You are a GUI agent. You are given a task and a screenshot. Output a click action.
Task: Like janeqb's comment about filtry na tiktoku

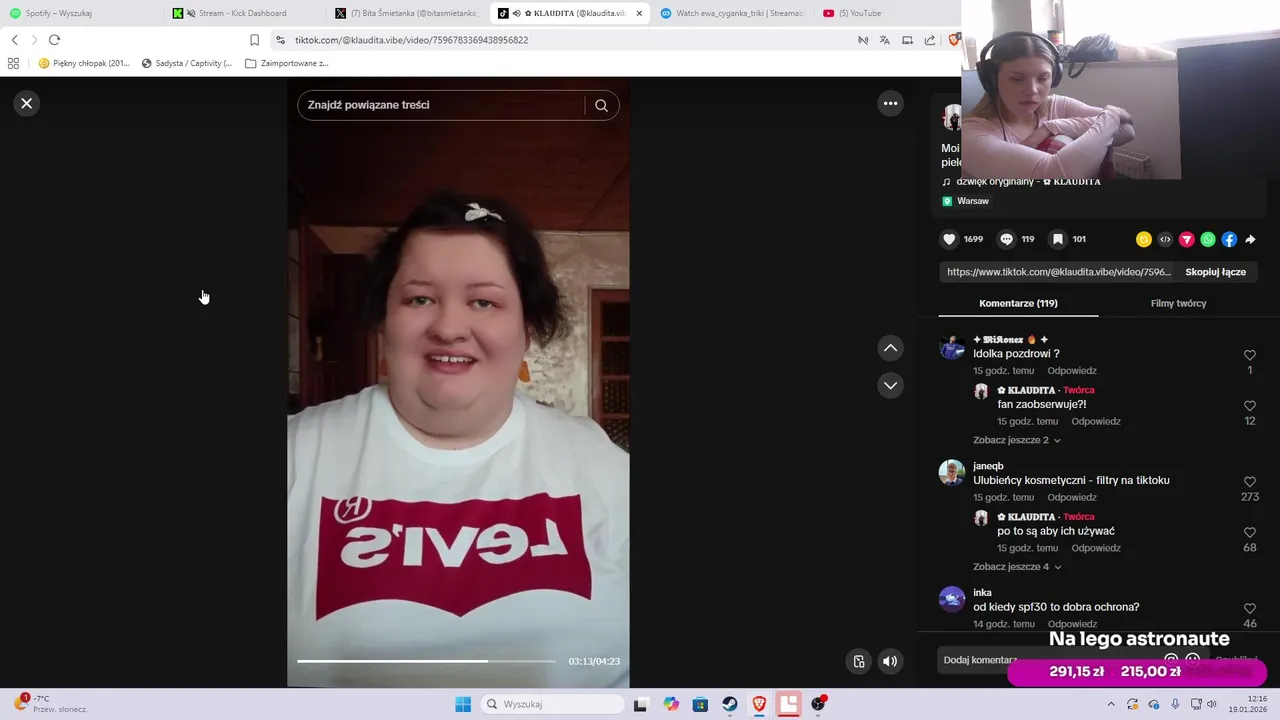pyautogui.click(x=1249, y=482)
